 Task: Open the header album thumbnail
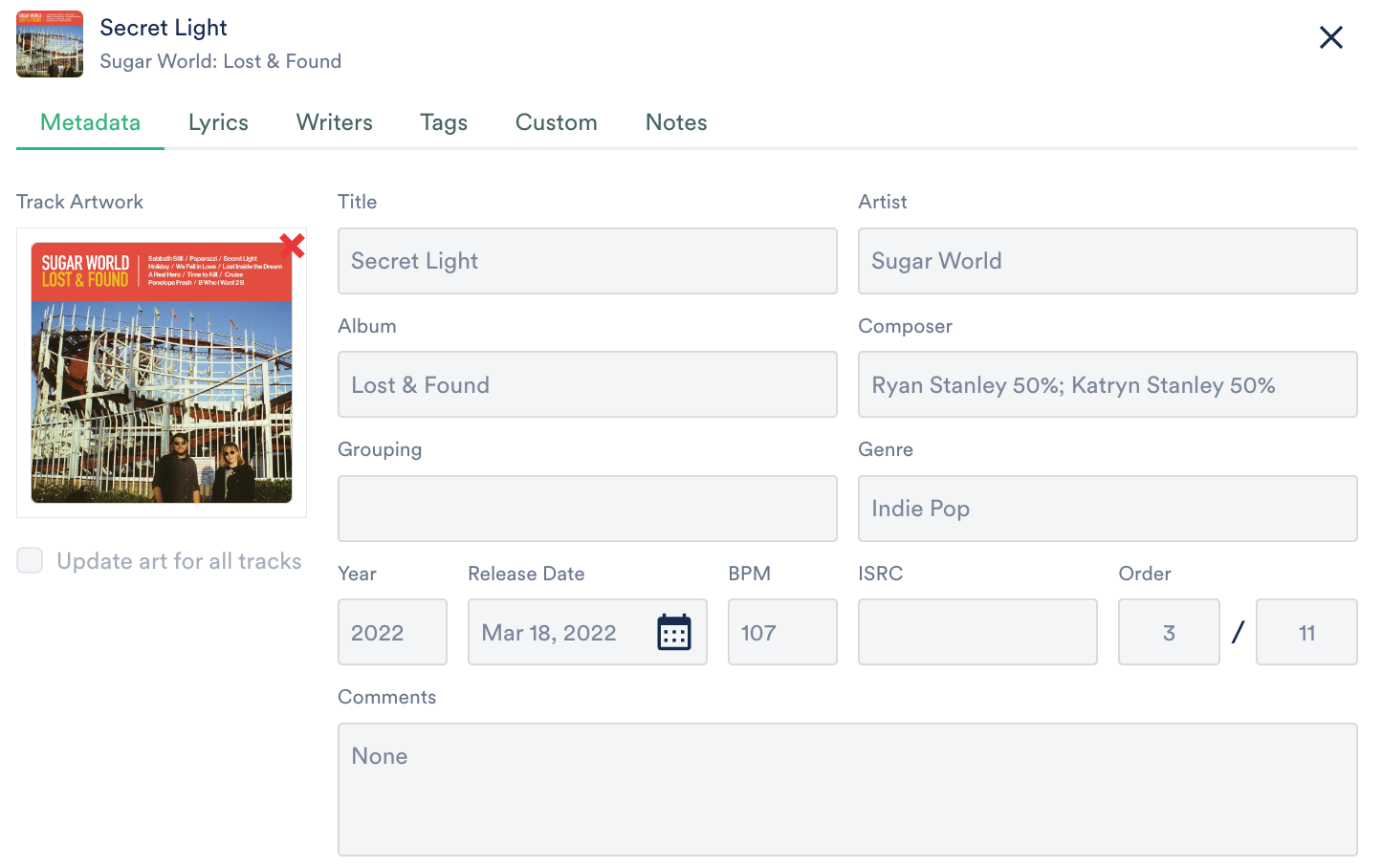pos(50,44)
